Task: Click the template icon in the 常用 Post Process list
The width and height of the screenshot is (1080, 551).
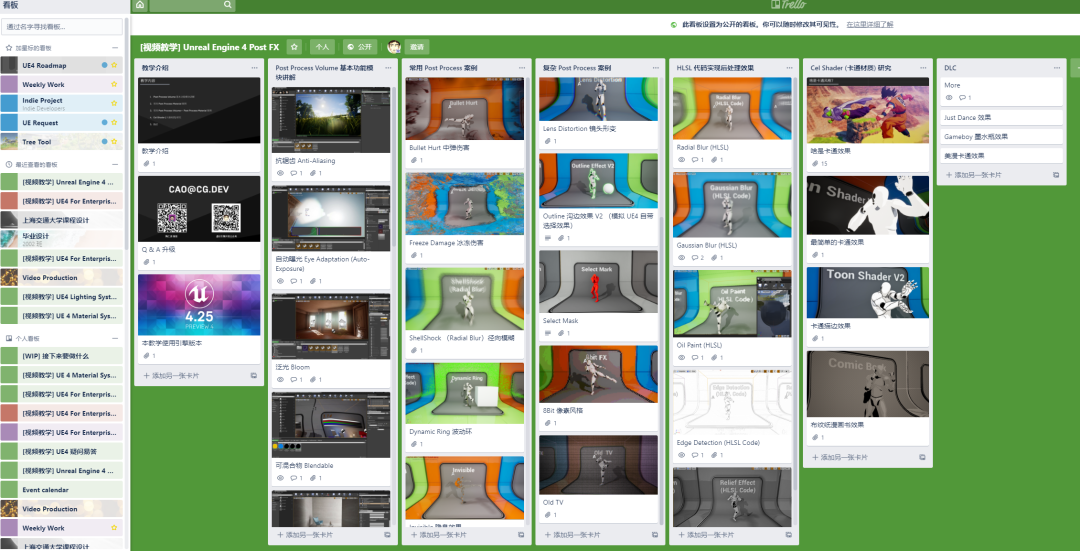Action: (x=521, y=534)
